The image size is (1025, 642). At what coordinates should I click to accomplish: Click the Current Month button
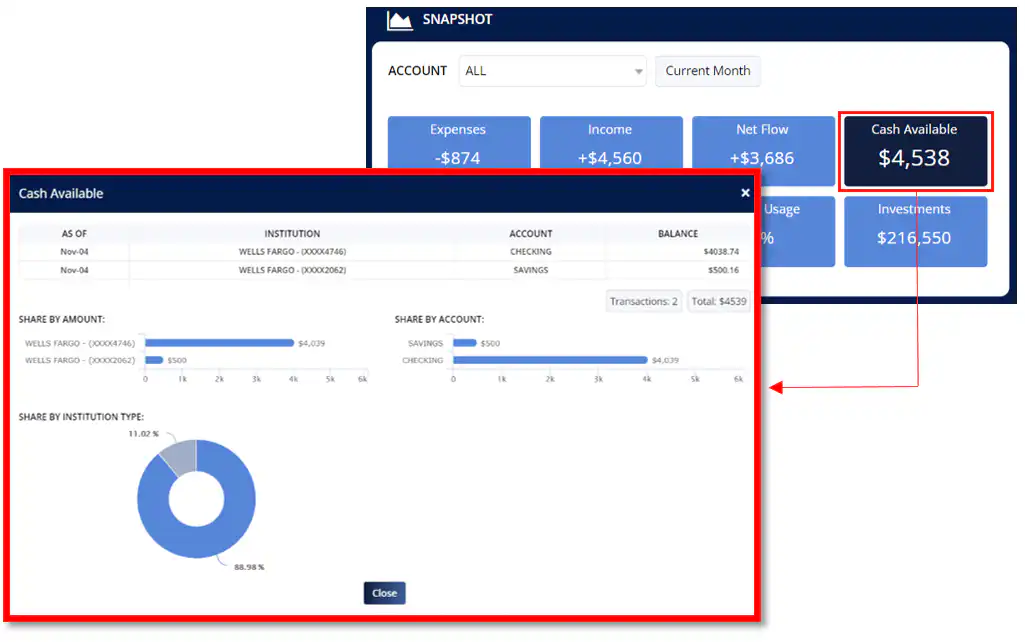708,71
